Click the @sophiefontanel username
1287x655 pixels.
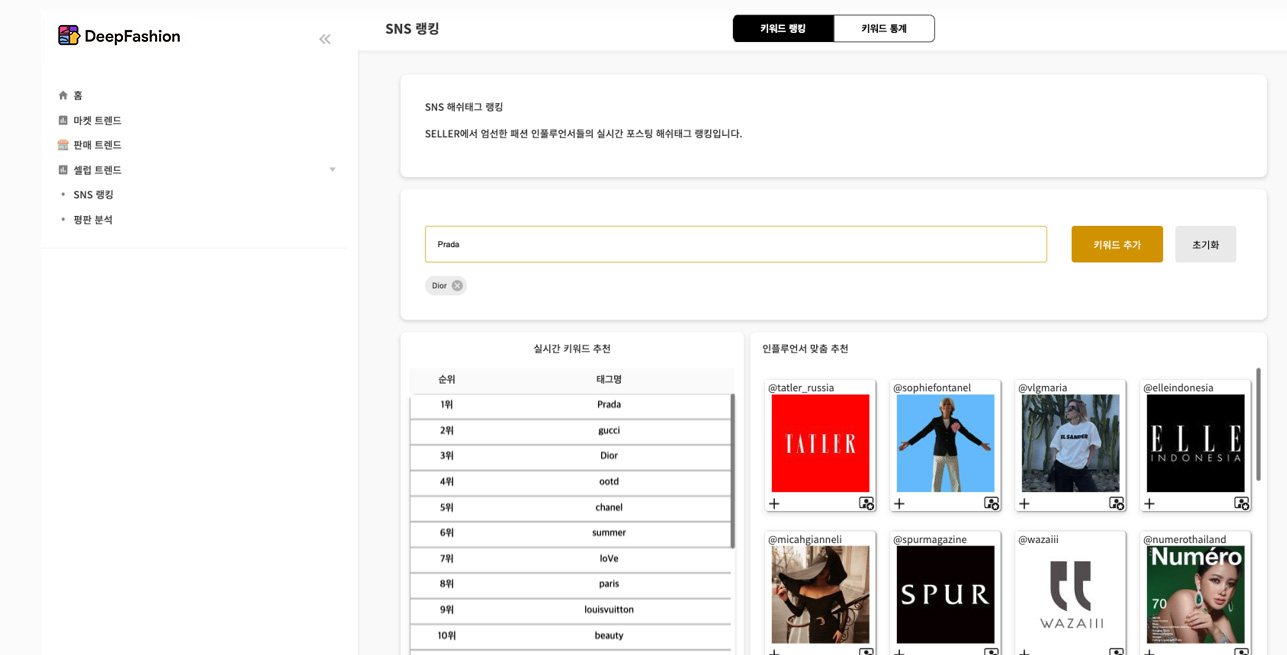coord(932,388)
